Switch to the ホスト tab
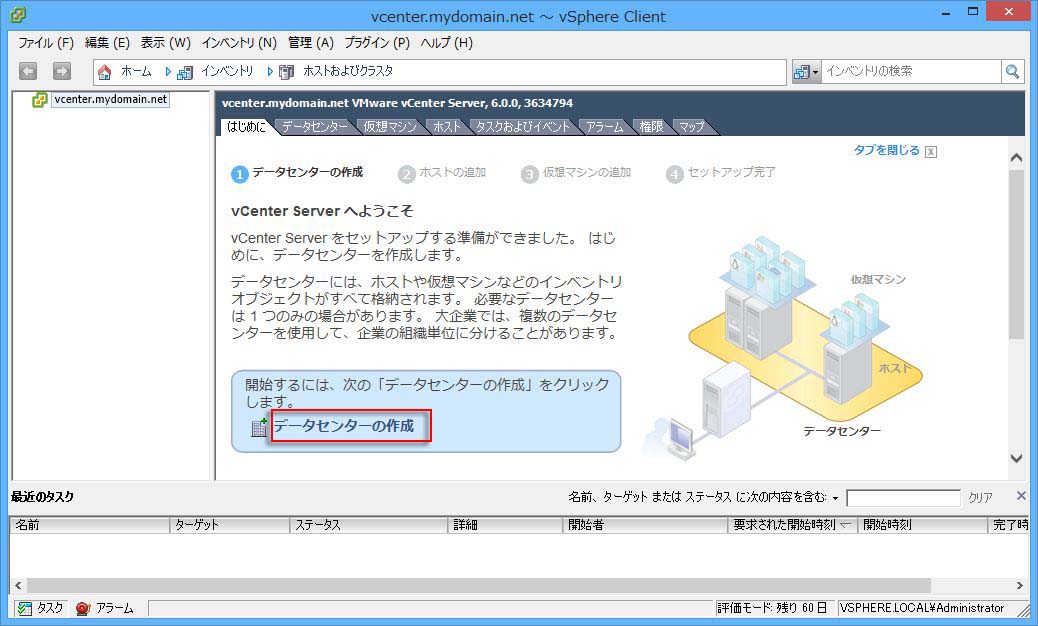Image resolution: width=1038 pixels, height=626 pixels. coord(447,126)
